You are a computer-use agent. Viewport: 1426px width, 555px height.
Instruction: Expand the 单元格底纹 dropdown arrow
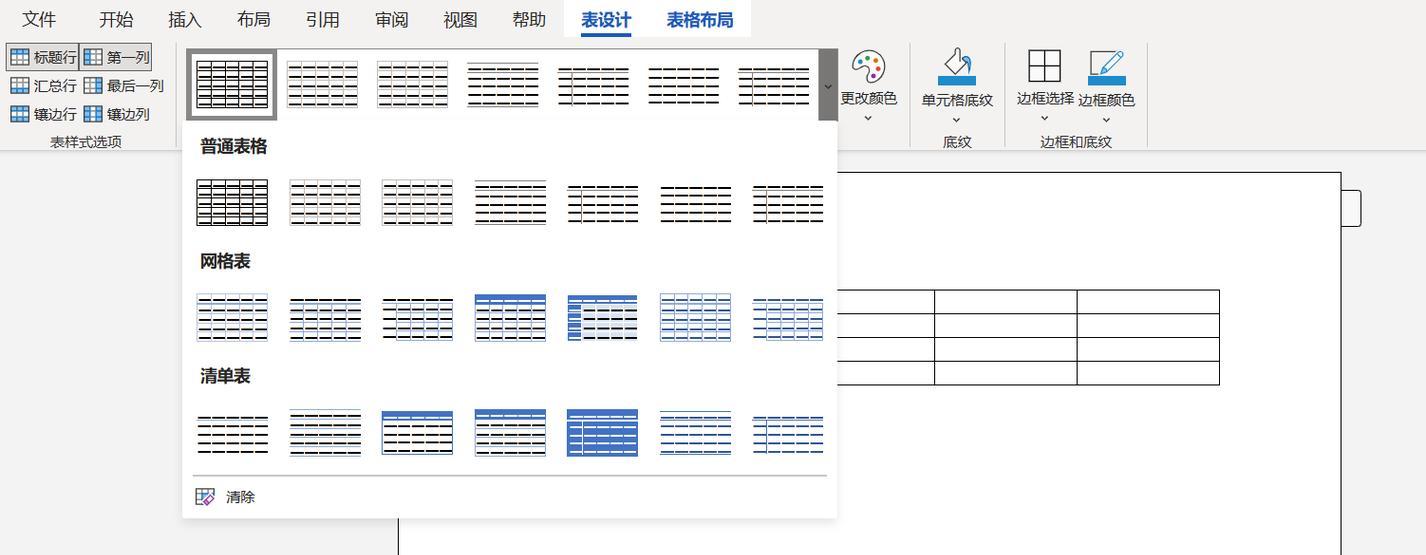point(957,120)
